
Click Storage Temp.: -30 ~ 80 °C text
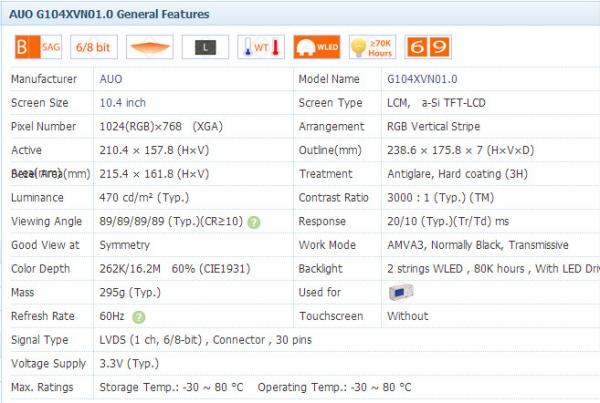click(171, 388)
